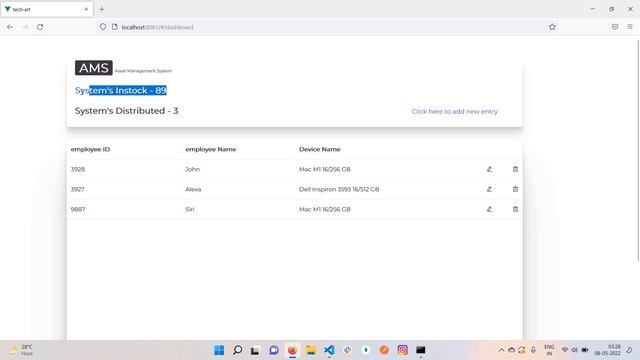Close the tech-art tab

click(86, 9)
